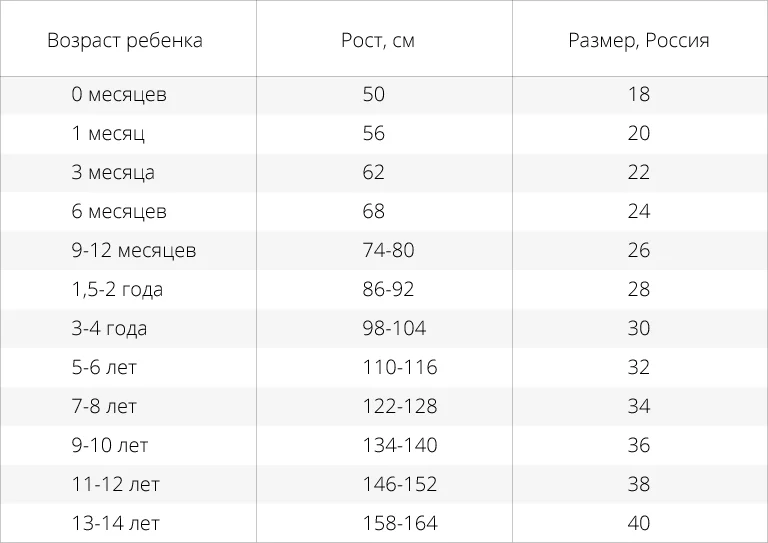Click the "3 месяца" row label

[x=113, y=173]
